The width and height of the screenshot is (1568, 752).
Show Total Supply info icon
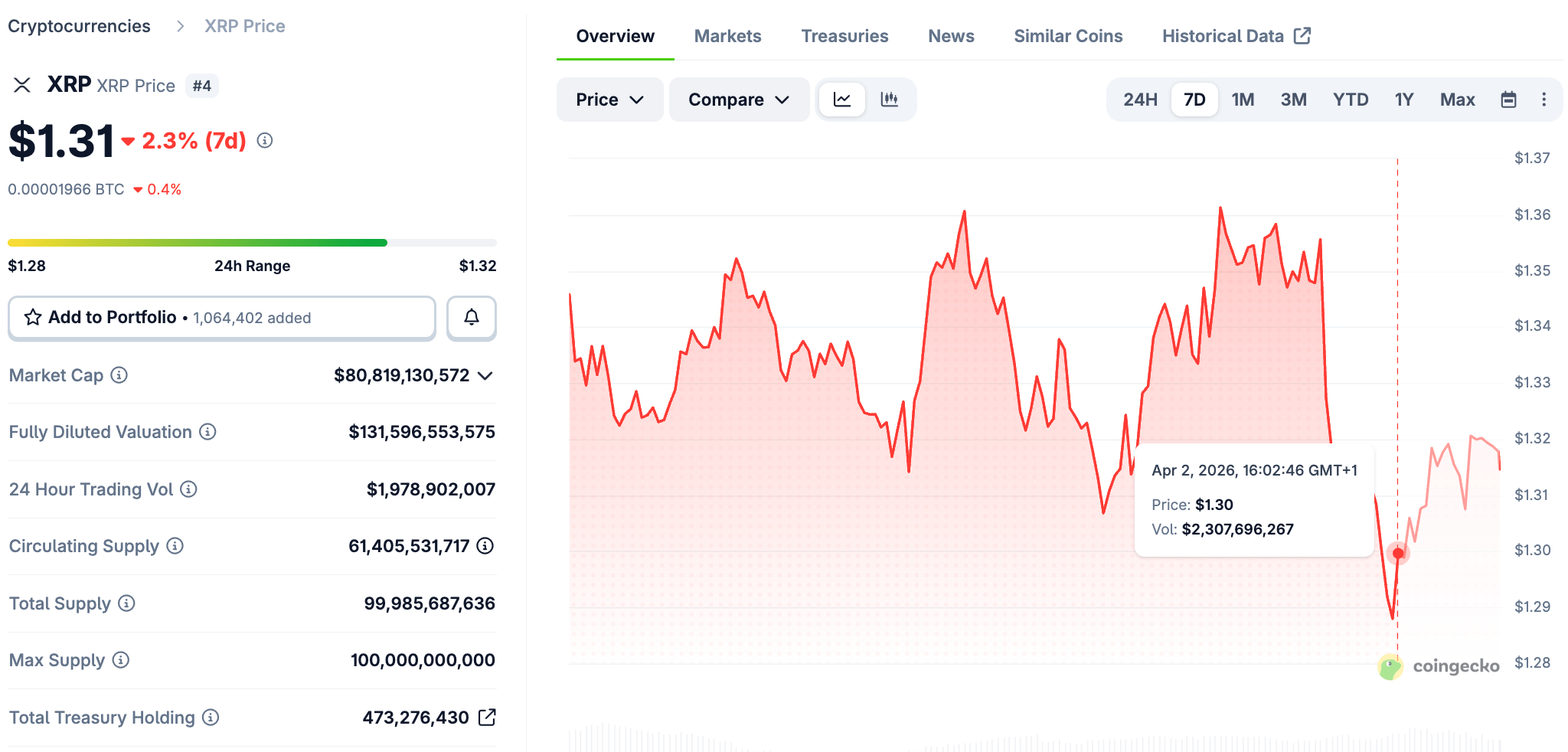127,603
